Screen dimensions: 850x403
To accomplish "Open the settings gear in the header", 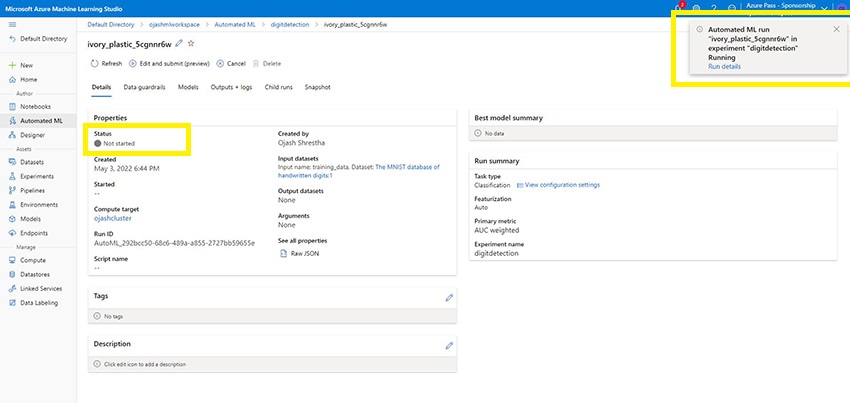I will click(x=697, y=8).
